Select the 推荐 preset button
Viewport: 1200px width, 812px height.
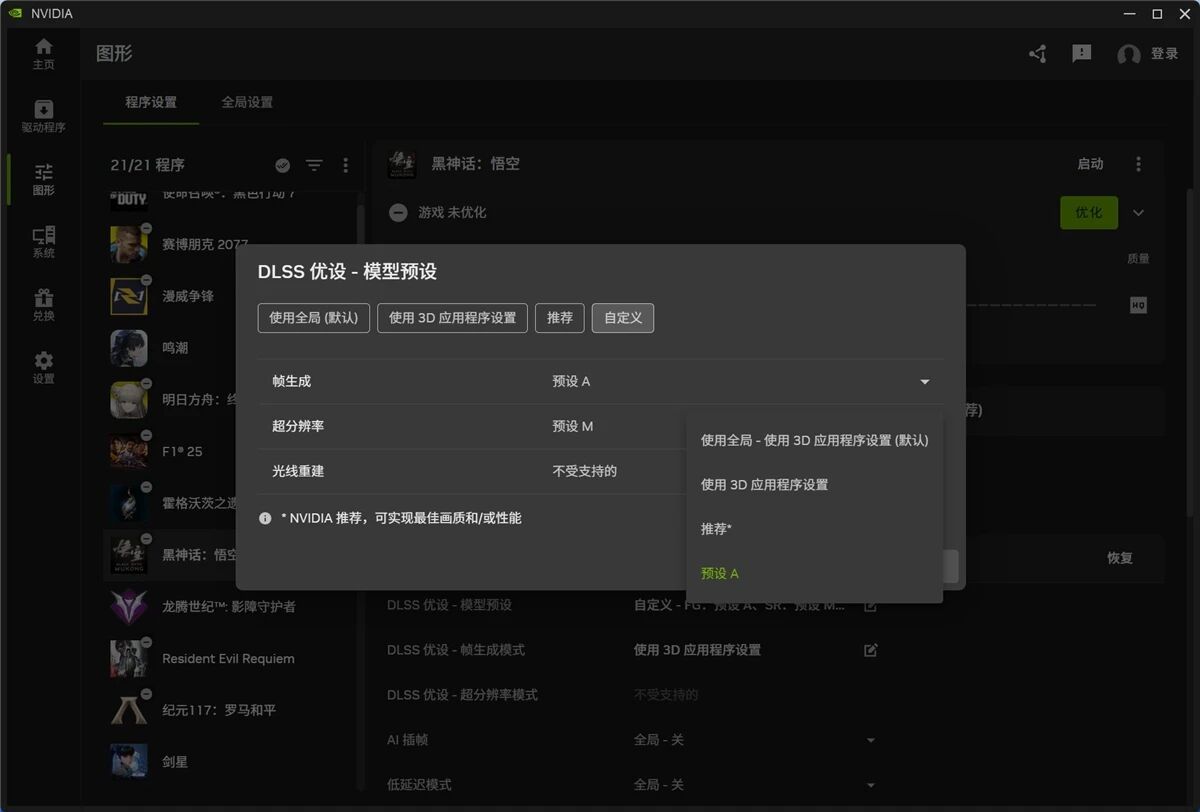560,318
